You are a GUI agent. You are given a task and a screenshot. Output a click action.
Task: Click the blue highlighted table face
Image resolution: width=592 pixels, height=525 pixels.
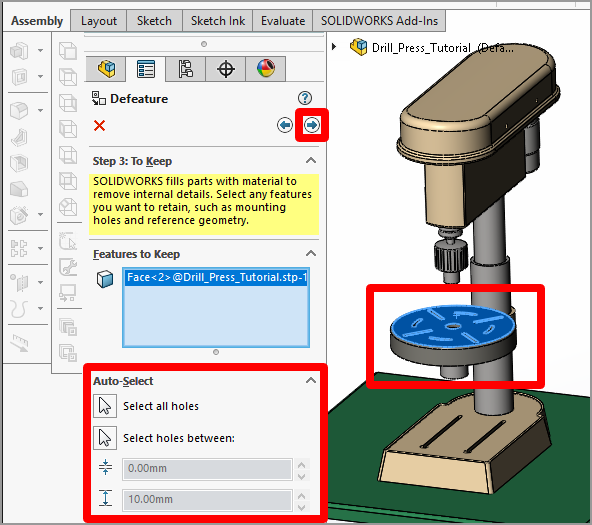(x=453, y=326)
